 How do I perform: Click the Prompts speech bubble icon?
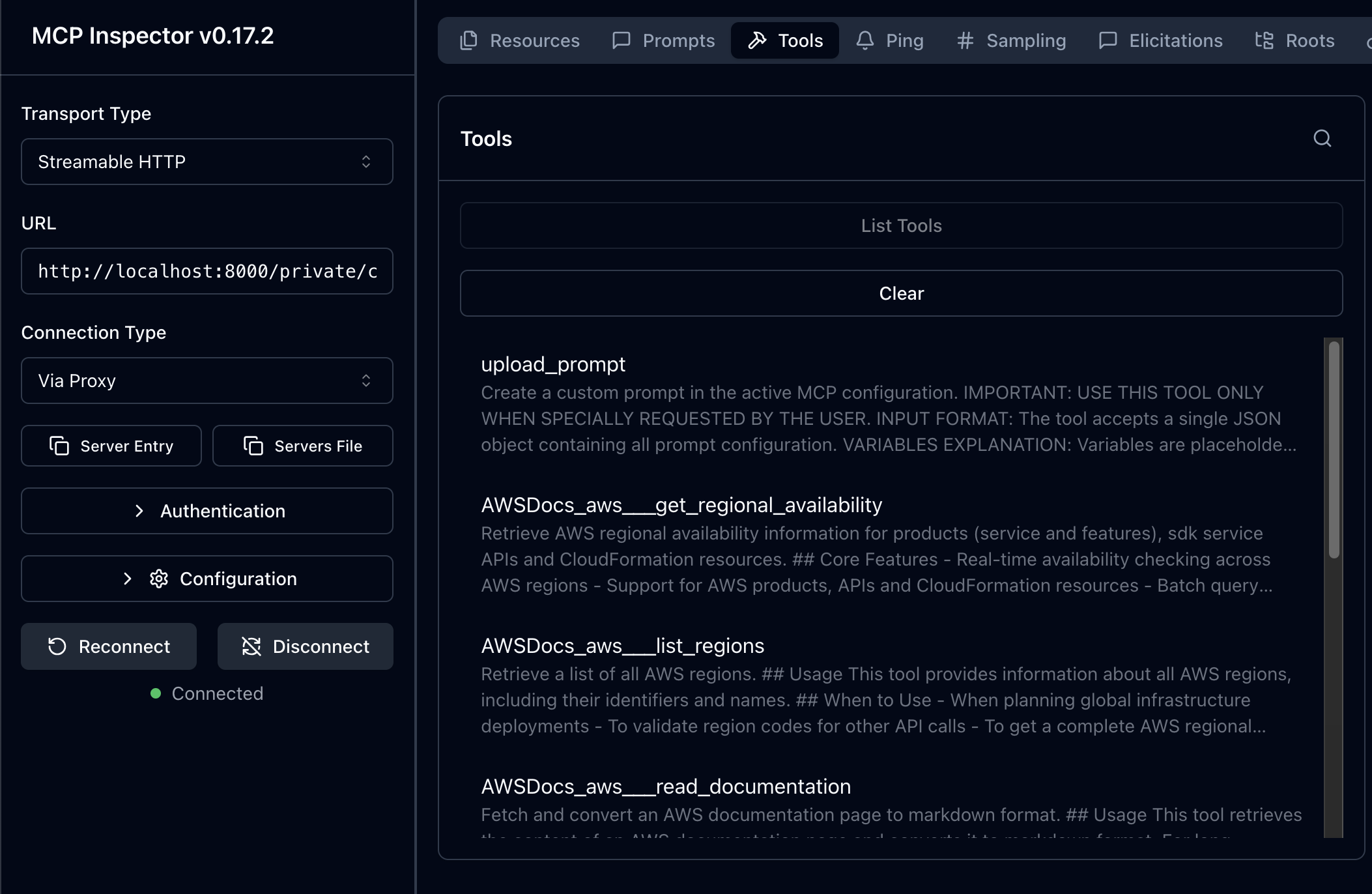pyautogui.click(x=621, y=40)
